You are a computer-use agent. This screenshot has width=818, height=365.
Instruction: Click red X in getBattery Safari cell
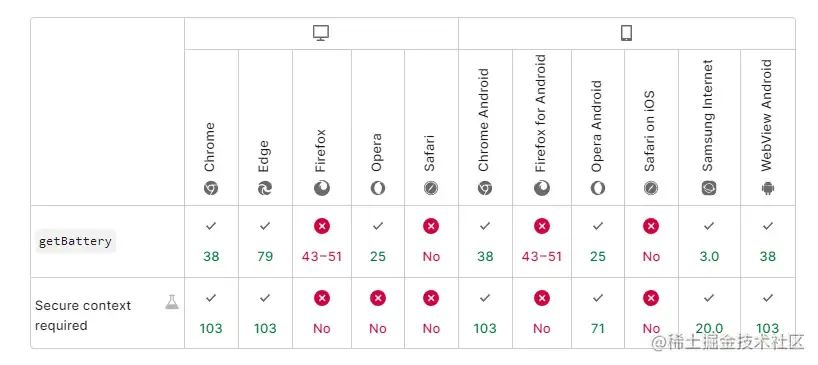(431, 226)
